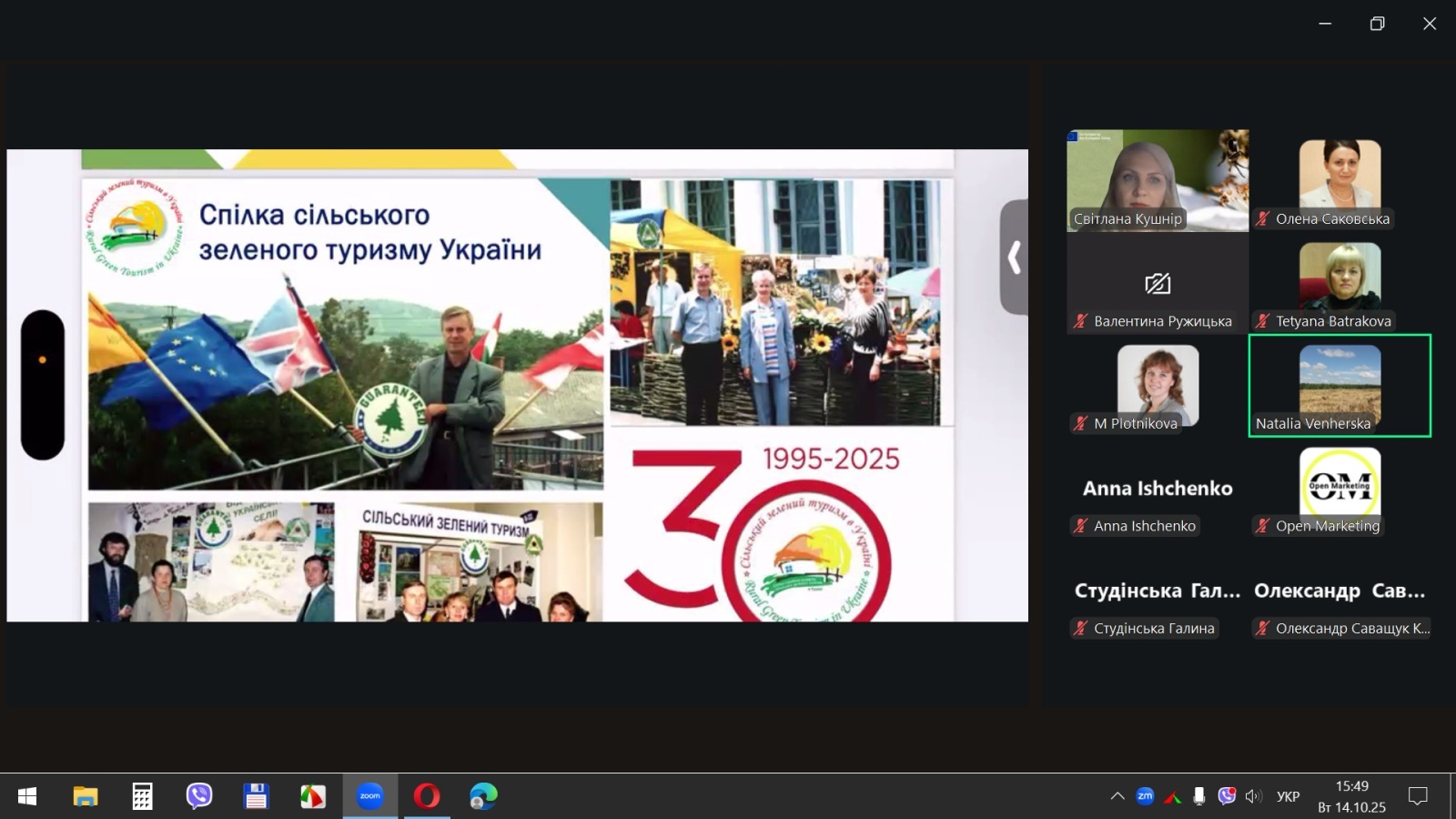The image size is (1456, 819).
Task: Select Natalia Venherska's highlighted video tile
Action: [x=1340, y=385]
